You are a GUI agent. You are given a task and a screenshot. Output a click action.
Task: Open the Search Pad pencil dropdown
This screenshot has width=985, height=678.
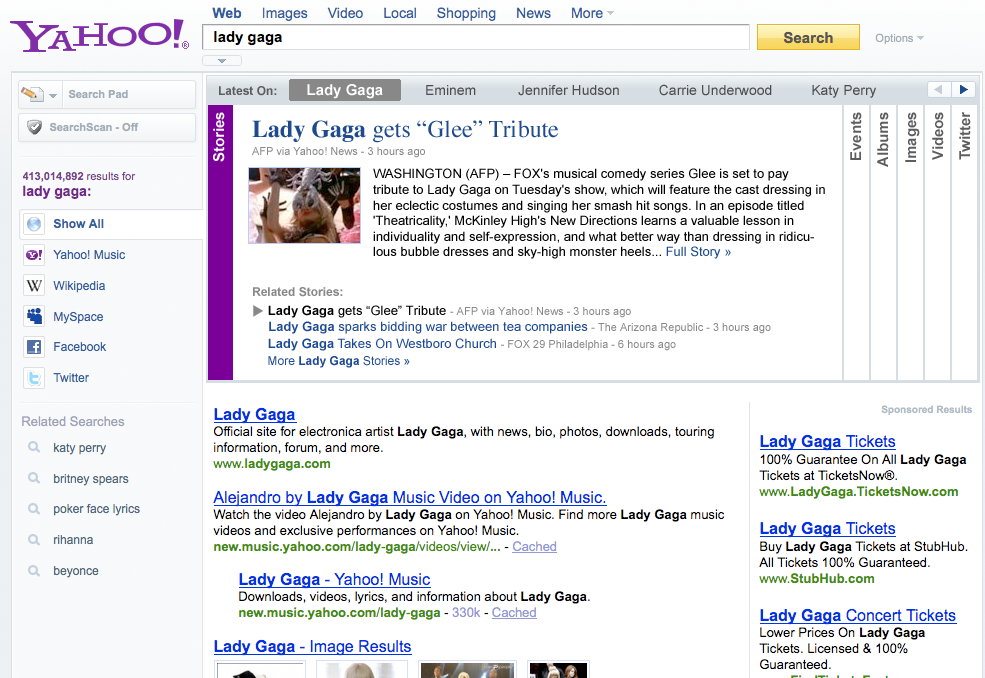tap(40, 94)
